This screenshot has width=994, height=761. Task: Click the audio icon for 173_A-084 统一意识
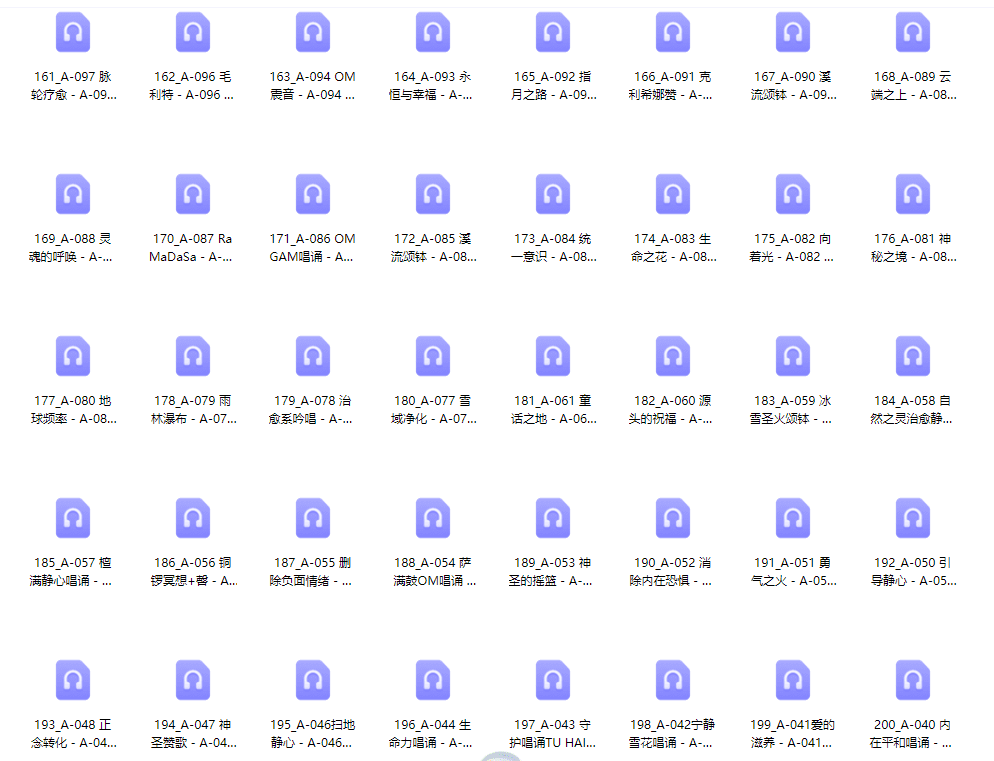[553, 194]
